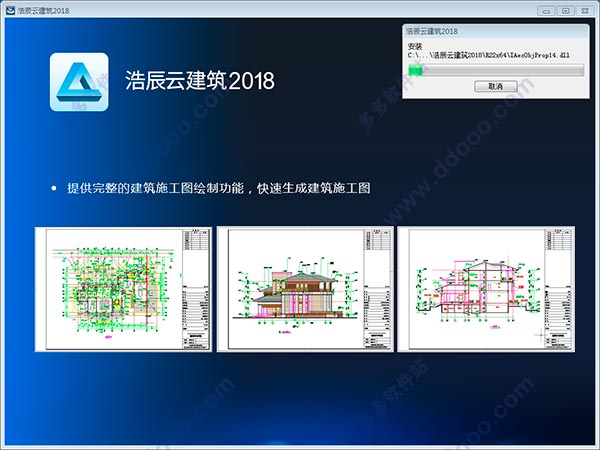Click the install dialog title 浩辰云建筑2018
The image size is (600, 450).
coord(432,31)
